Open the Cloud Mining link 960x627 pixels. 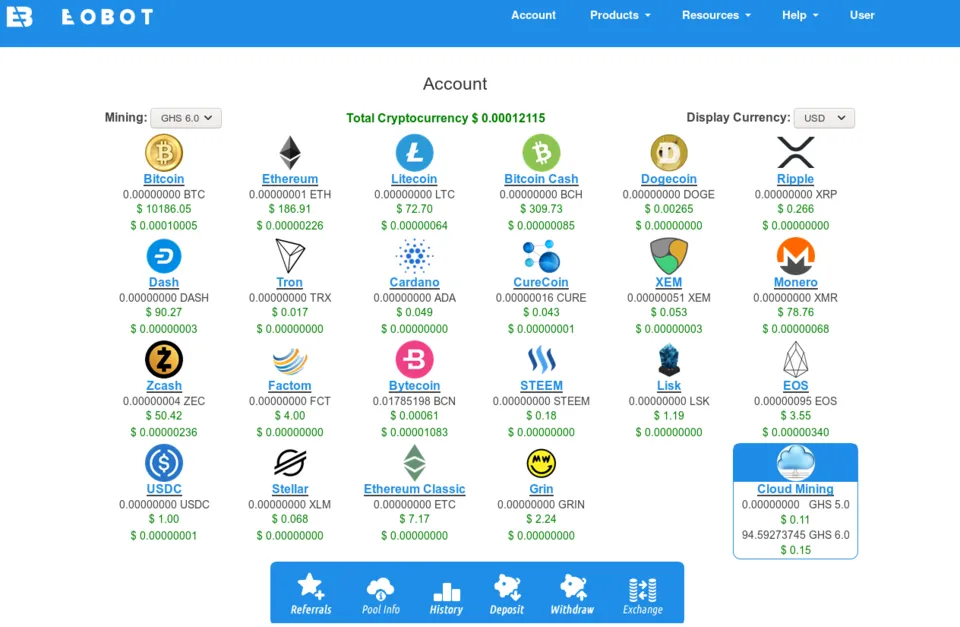coord(795,489)
